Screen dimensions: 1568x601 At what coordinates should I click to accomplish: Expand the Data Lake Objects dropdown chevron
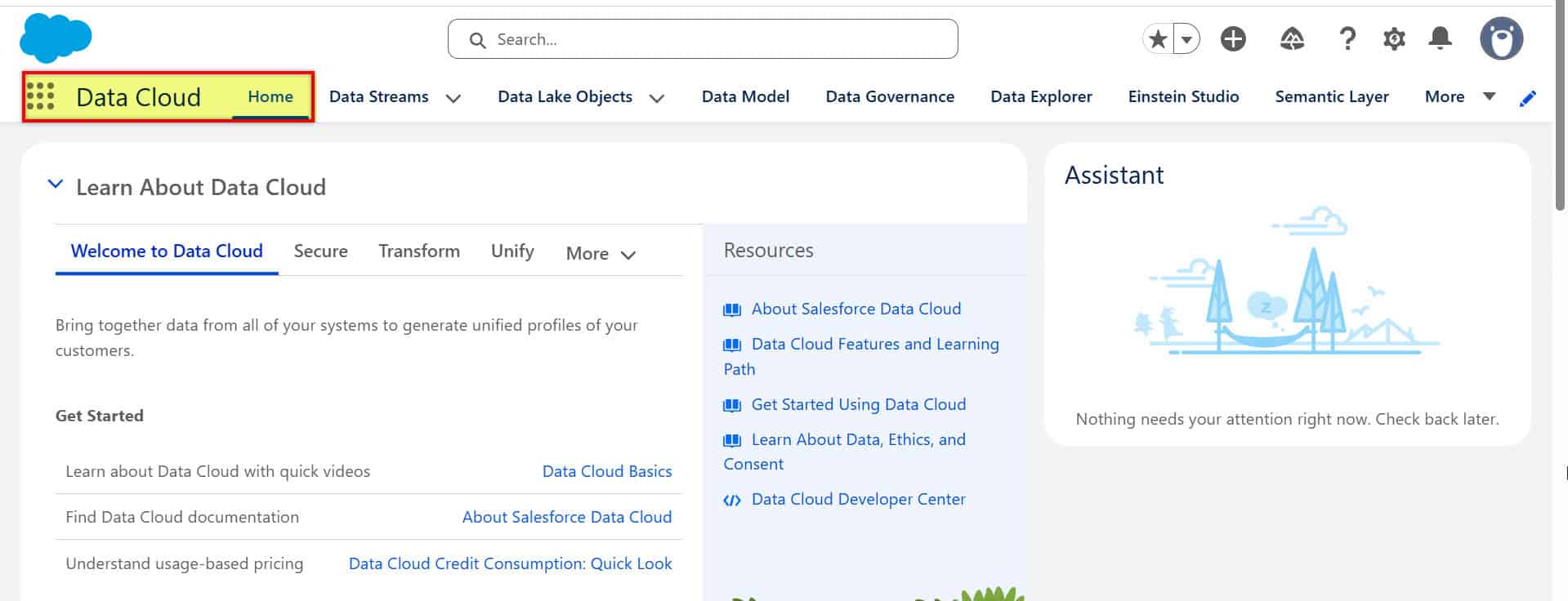657,98
